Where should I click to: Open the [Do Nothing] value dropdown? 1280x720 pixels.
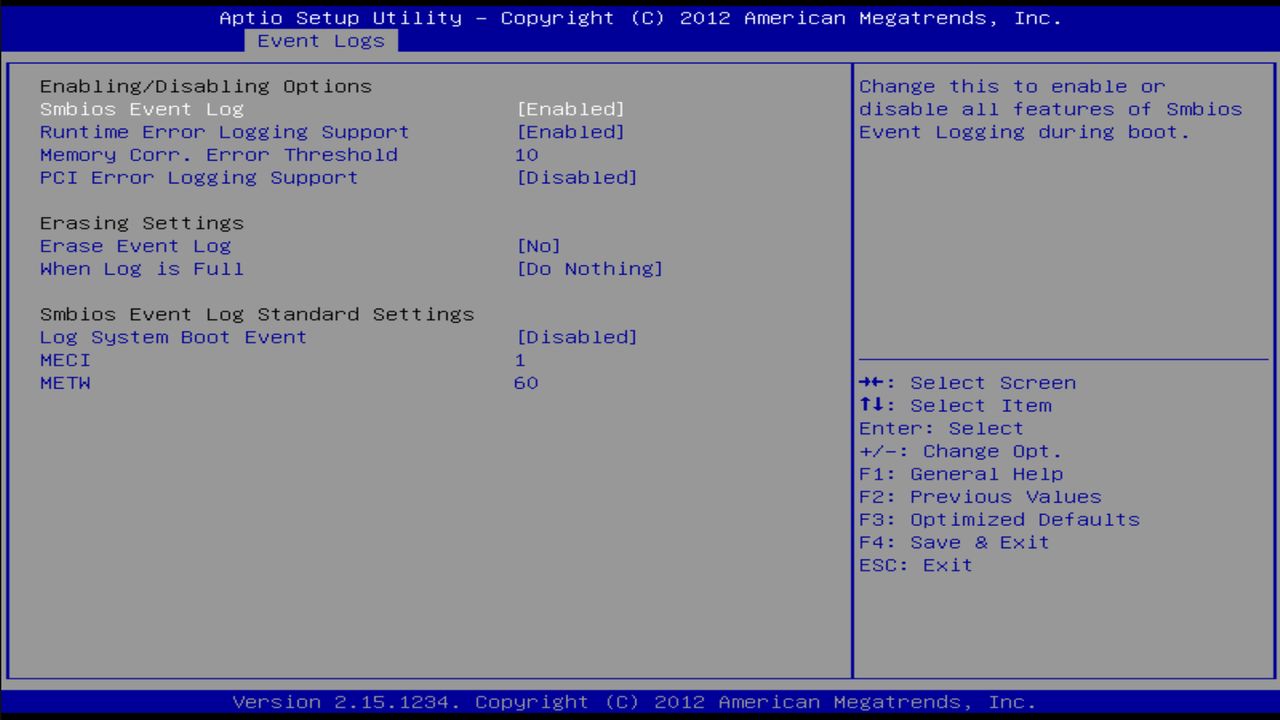coord(590,269)
